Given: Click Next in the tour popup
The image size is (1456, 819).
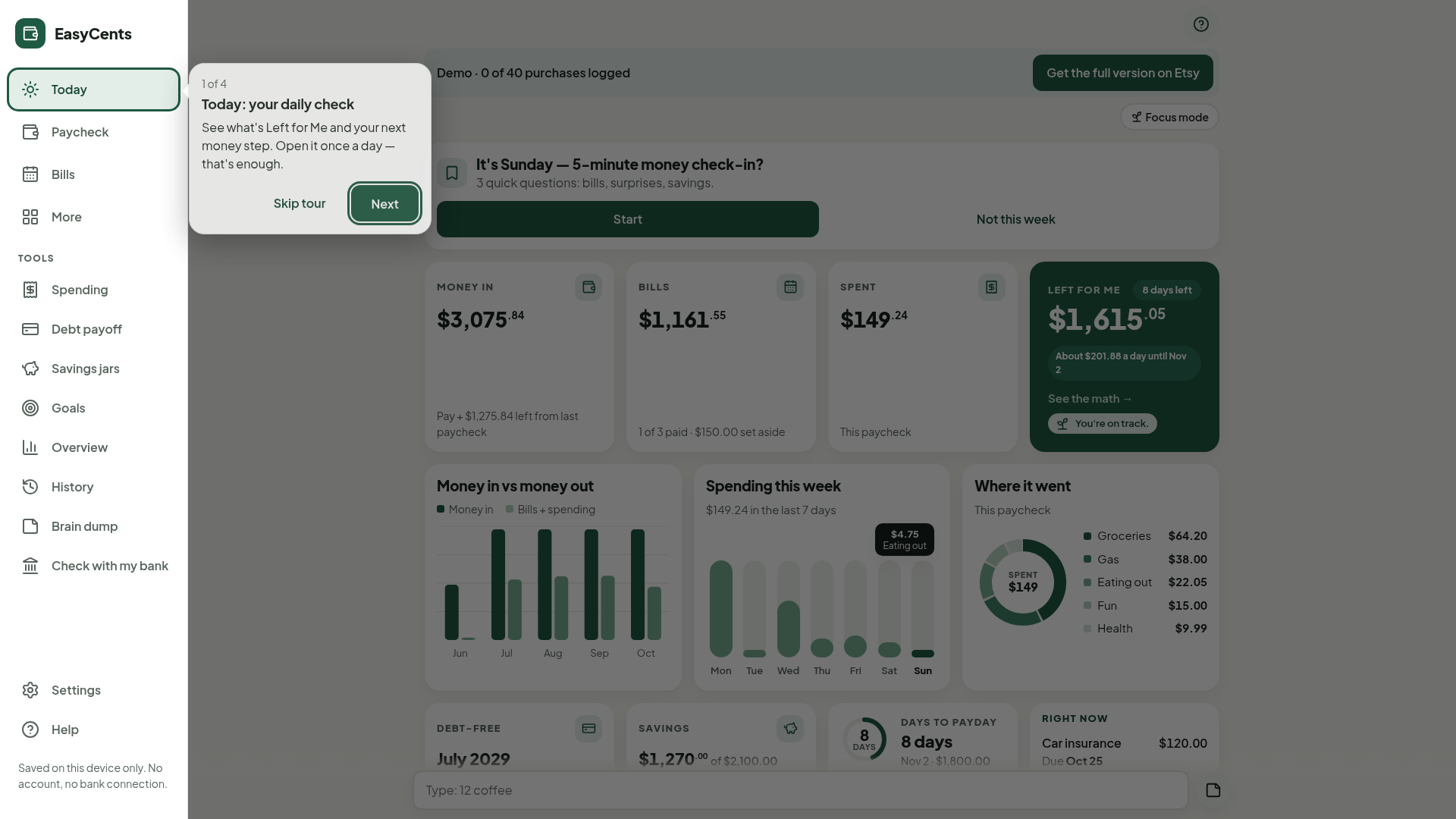Looking at the screenshot, I should [x=384, y=203].
